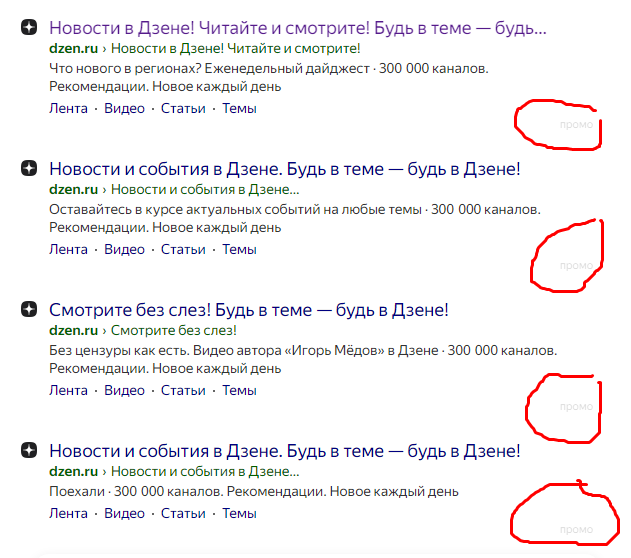This screenshot has height=558, width=631.
Task: Open Лента under the 'Смотрите без слез!' result
Action: [x=68, y=391]
